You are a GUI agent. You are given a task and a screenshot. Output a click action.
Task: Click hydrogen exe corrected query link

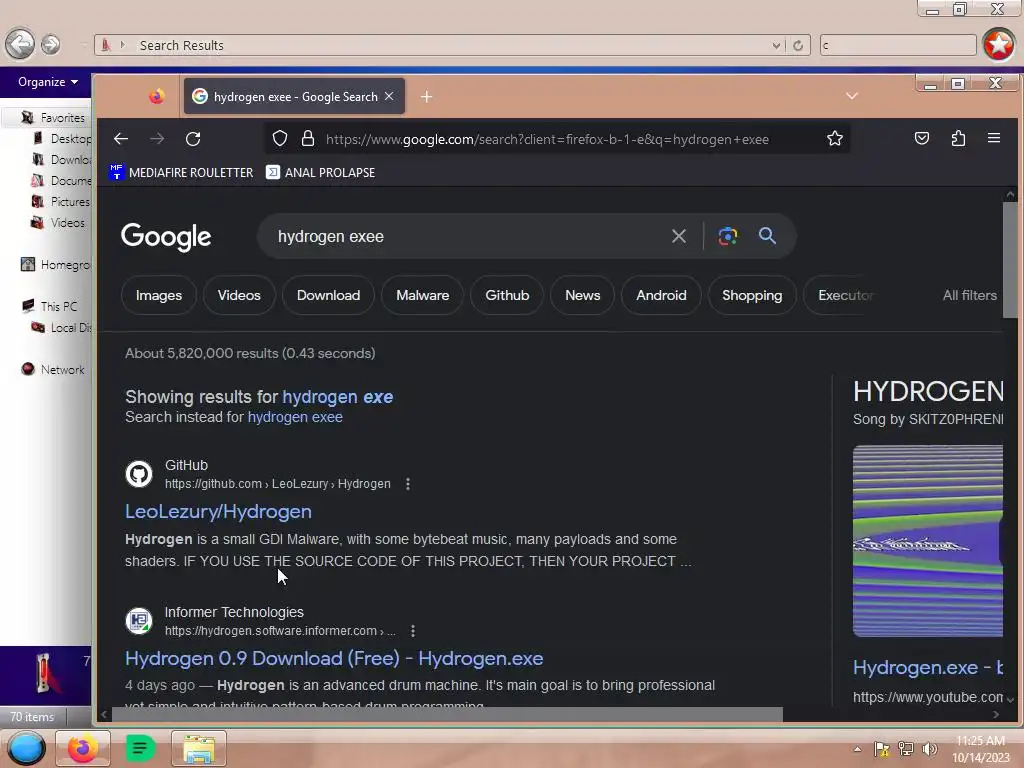coord(338,397)
